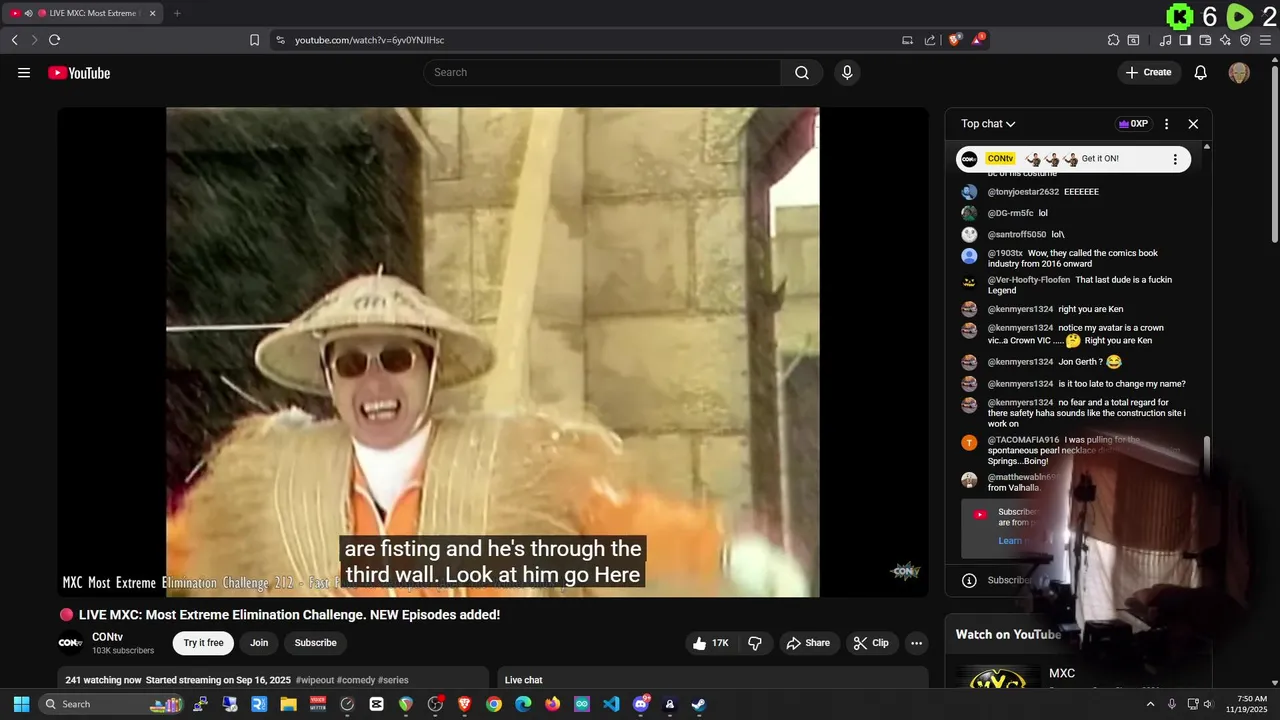Show hidden system tray icons
This screenshot has width=1280, height=720.
[1150, 704]
